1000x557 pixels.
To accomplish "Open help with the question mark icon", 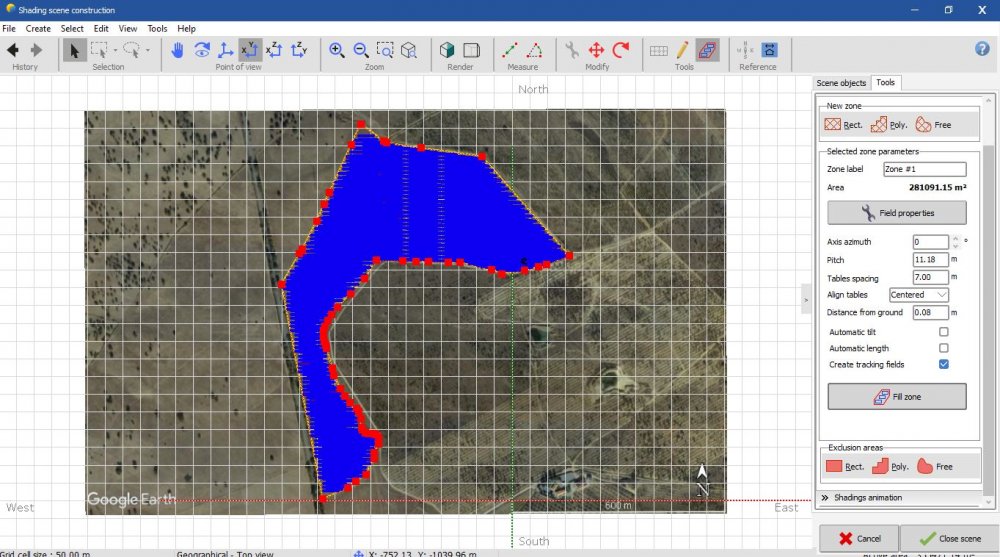I will click(982, 48).
